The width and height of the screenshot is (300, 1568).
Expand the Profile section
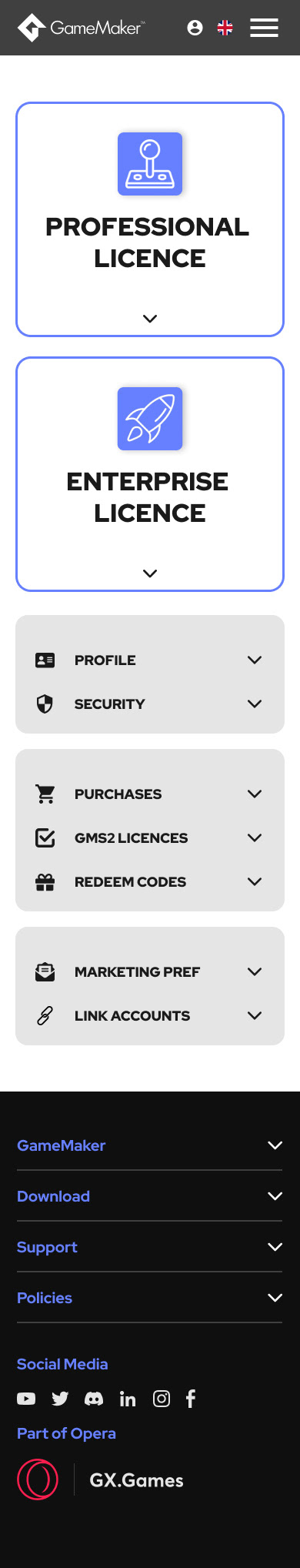tap(150, 660)
